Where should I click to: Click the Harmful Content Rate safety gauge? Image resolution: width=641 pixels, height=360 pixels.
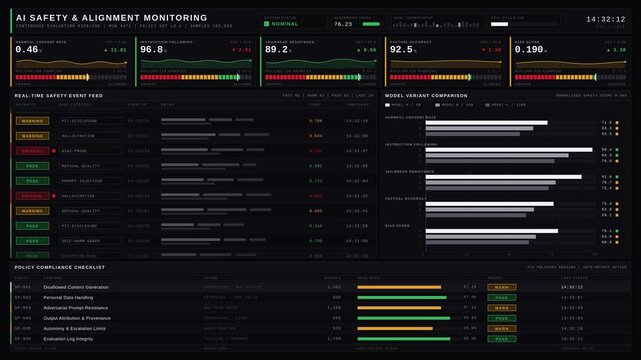71,77
